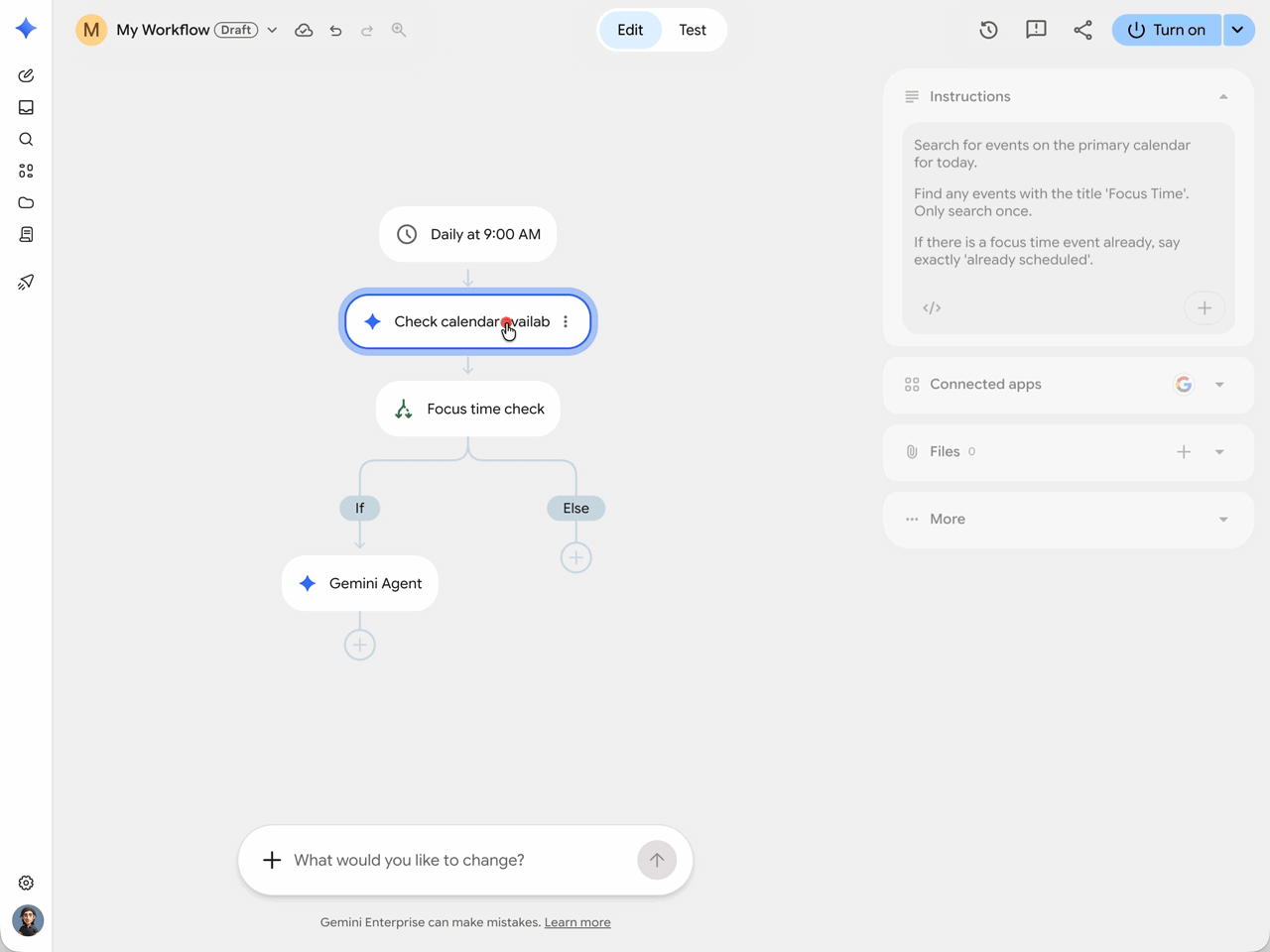The height and width of the screenshot is (952, 1270).
Task: Expand the My Workflow name dropdown chevron
Action: (x=272, y=30)
